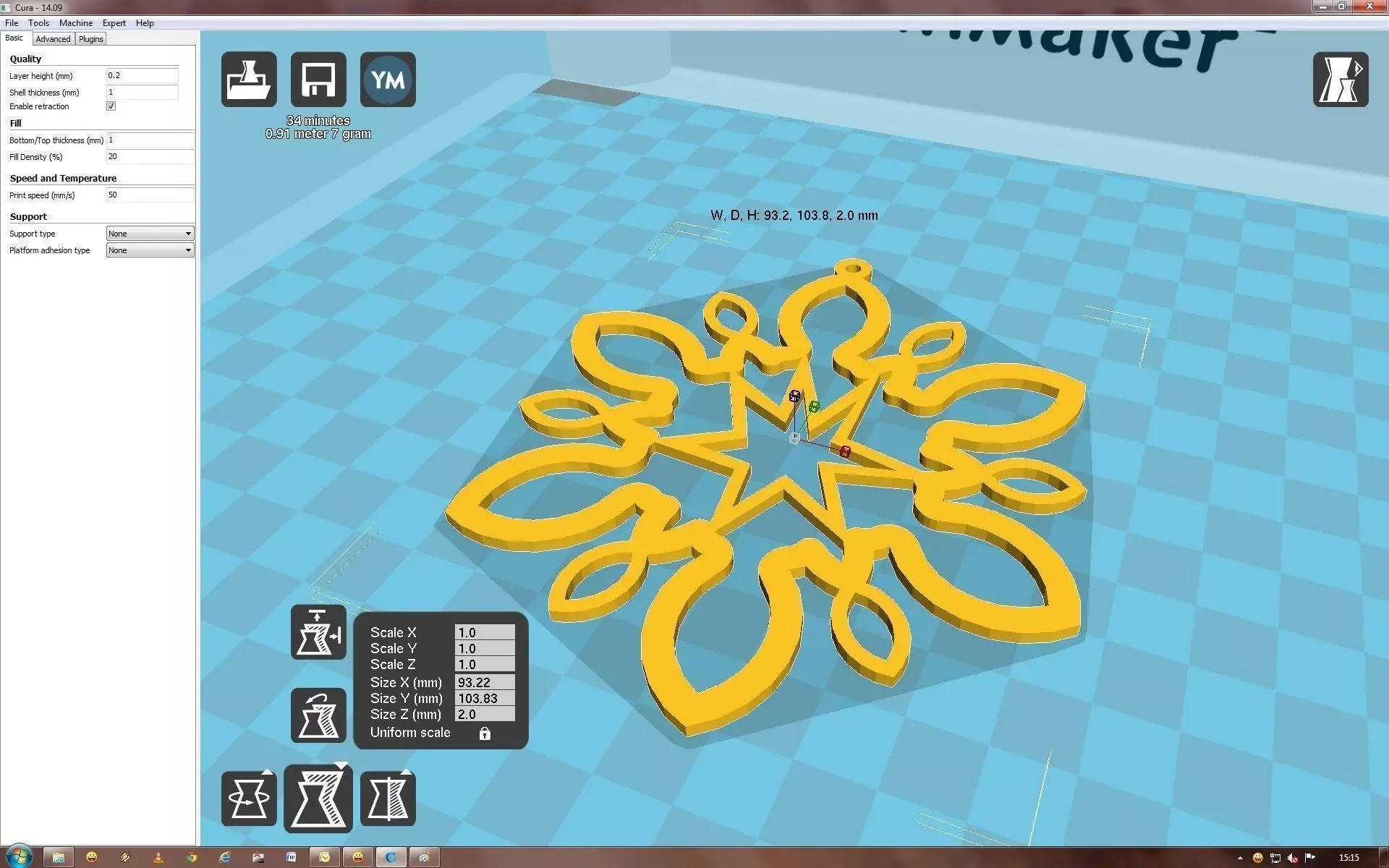
Task: Open the View mode icon in top-right corner
Action: click(1341, 80)
